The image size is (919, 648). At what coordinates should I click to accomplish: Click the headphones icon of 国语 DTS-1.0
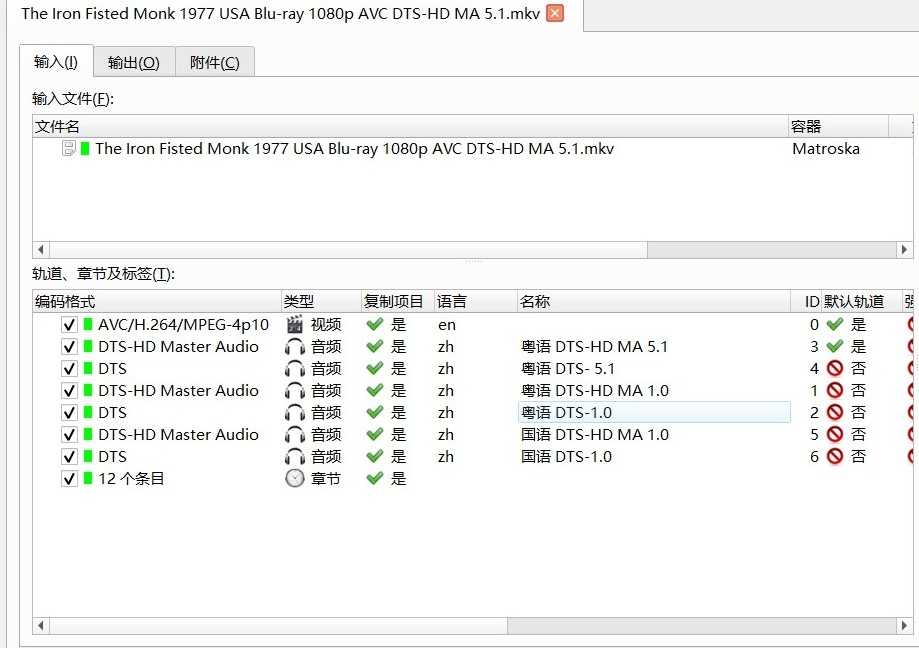pyautogui.click(x=295, y=456)
